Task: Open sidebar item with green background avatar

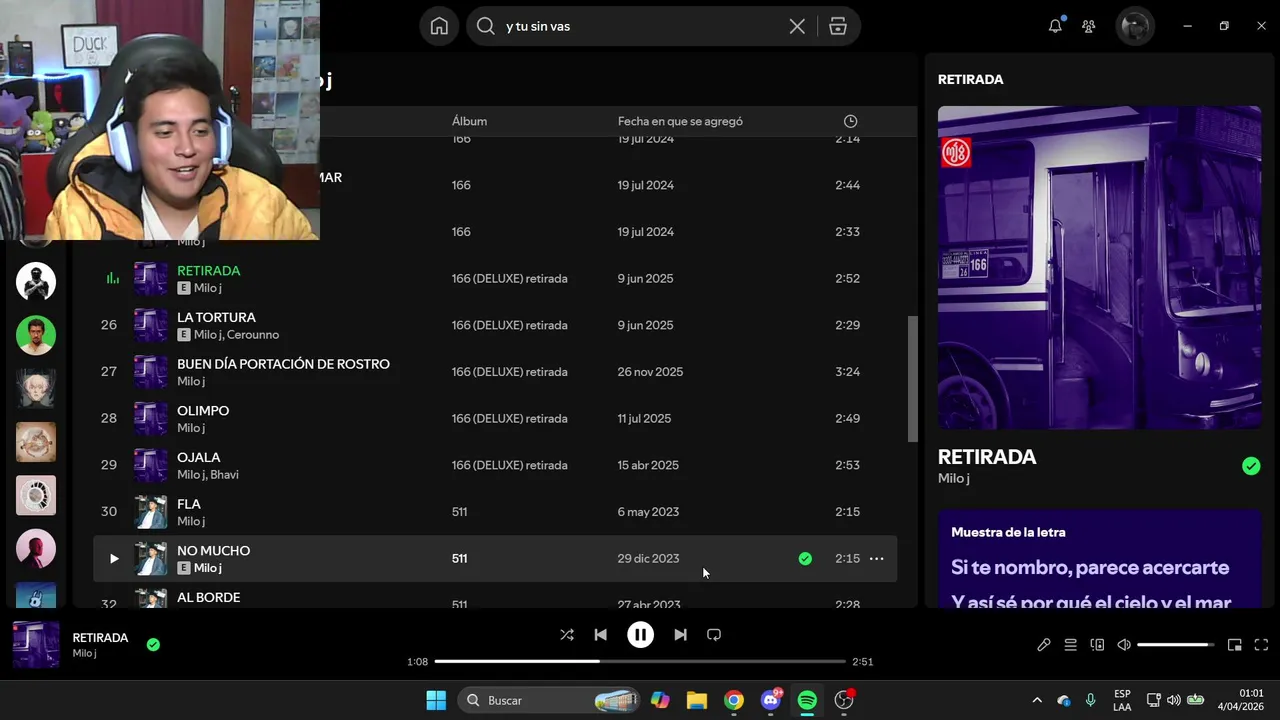Action: pyautogui.click(x=36, y=335)
